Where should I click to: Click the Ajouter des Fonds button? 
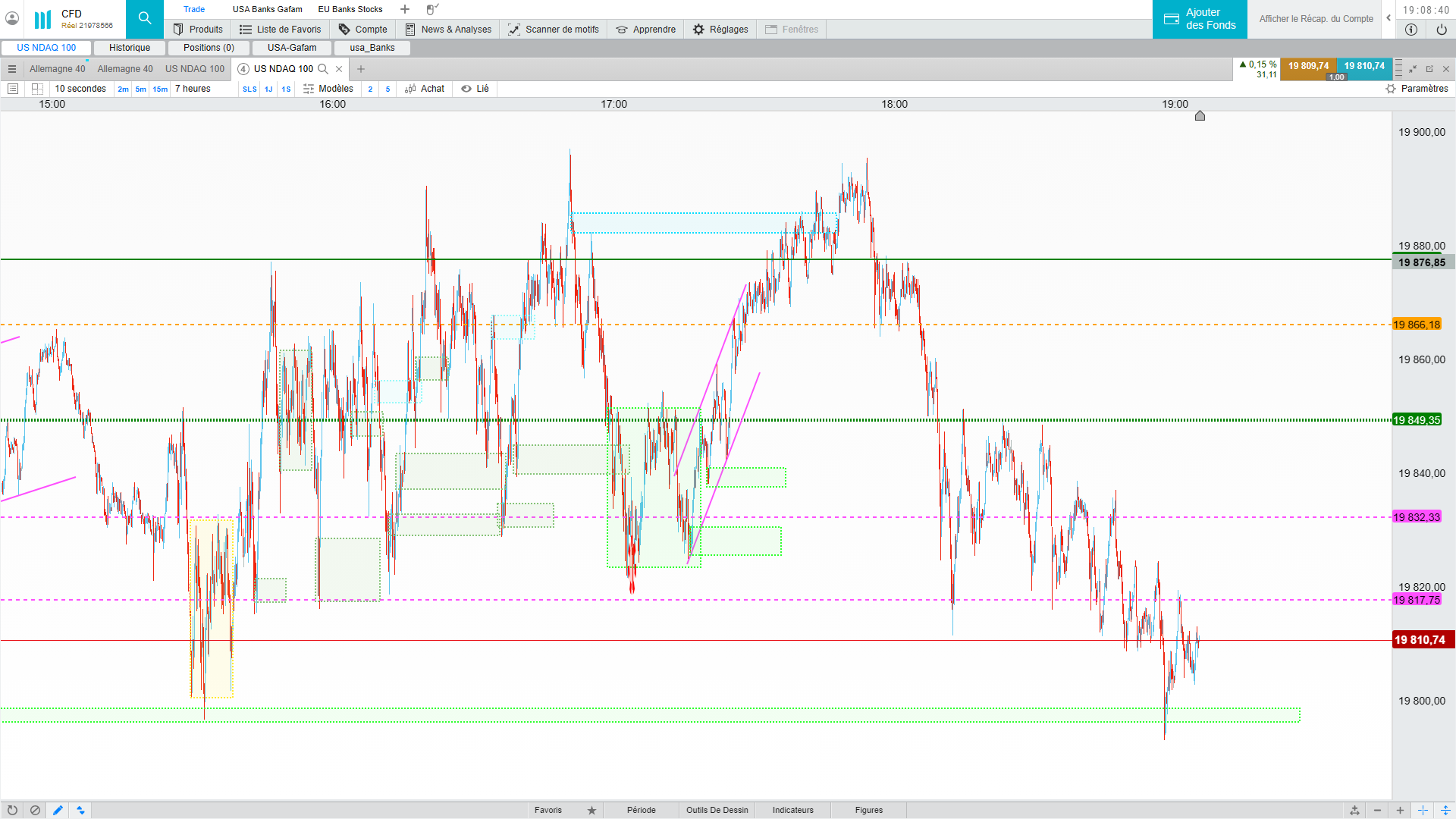(1200, 19)
